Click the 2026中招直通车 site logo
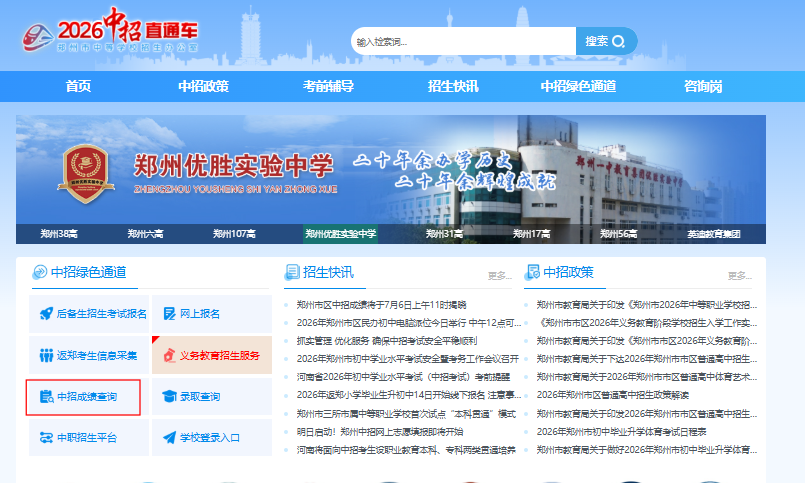Viewport: 805px width, 483px height. [x=110, y=31]
